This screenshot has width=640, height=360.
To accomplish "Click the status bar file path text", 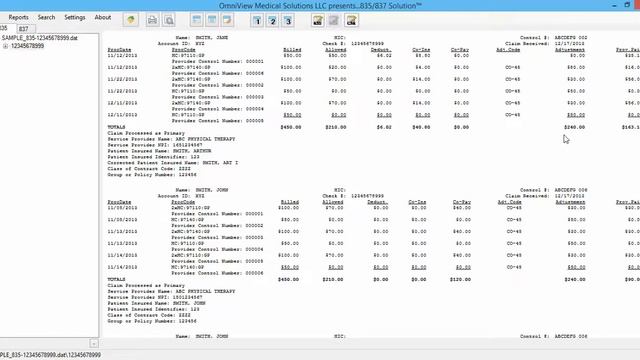I will 50,355.
